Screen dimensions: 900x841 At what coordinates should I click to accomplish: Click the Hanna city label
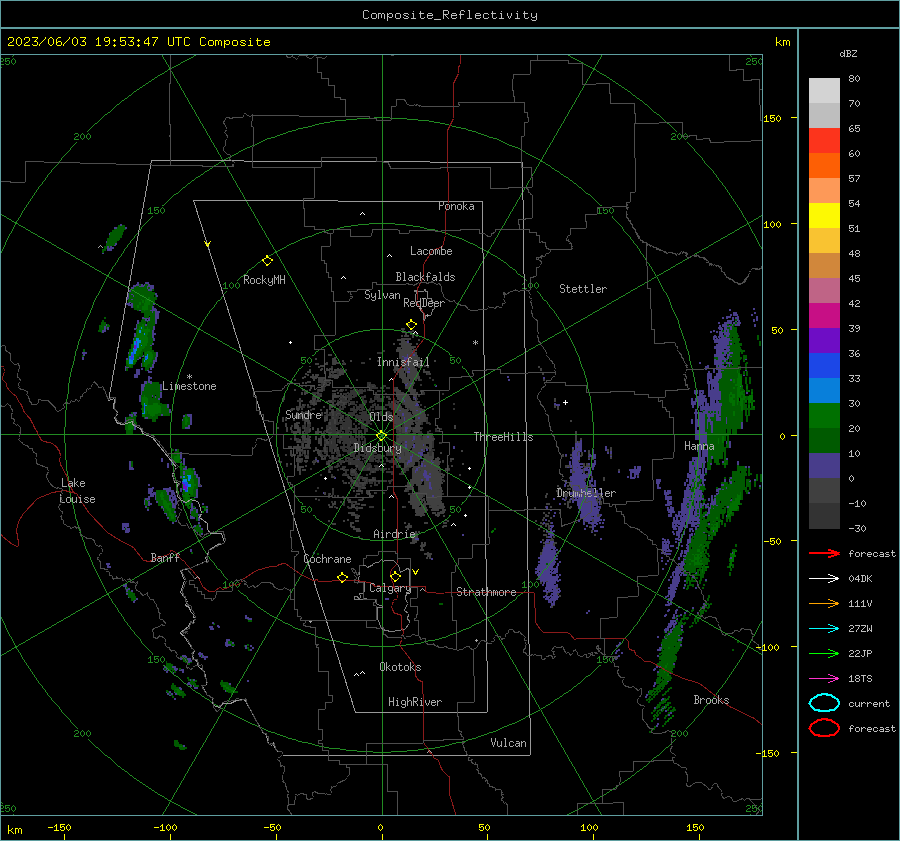click(x=699, y=446)
